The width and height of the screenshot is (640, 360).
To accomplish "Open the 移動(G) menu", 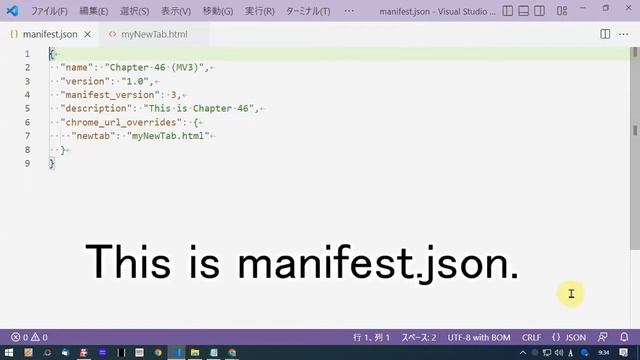I will [x=218, y=11].
